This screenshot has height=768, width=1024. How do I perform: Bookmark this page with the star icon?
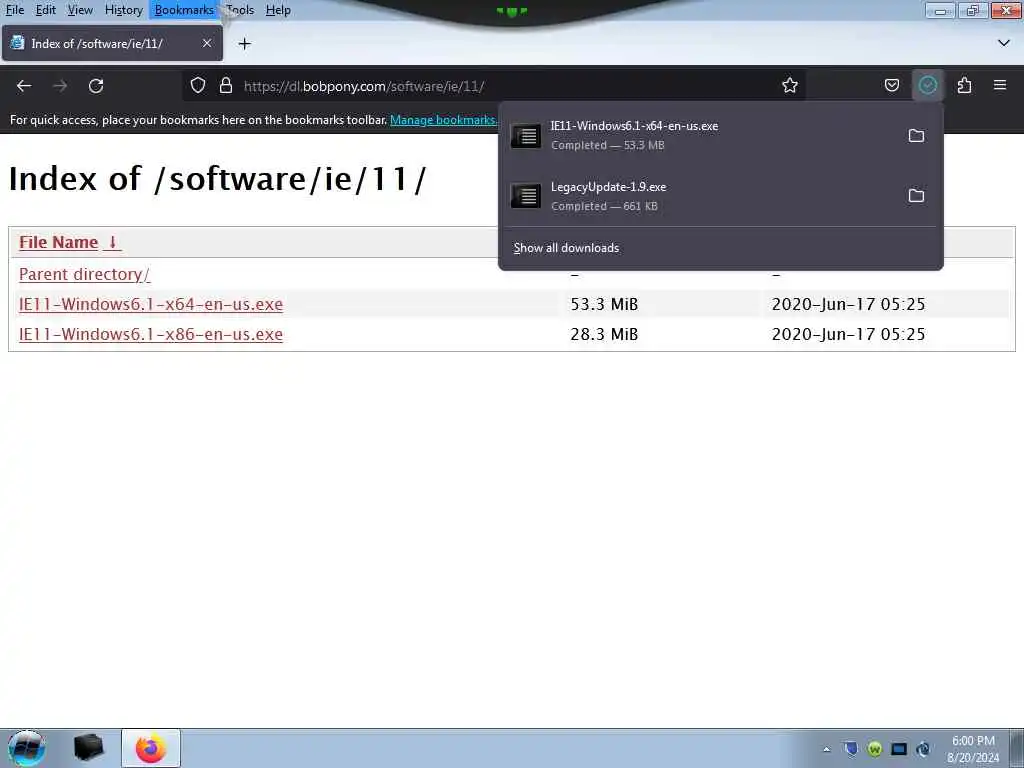[790, 86]
